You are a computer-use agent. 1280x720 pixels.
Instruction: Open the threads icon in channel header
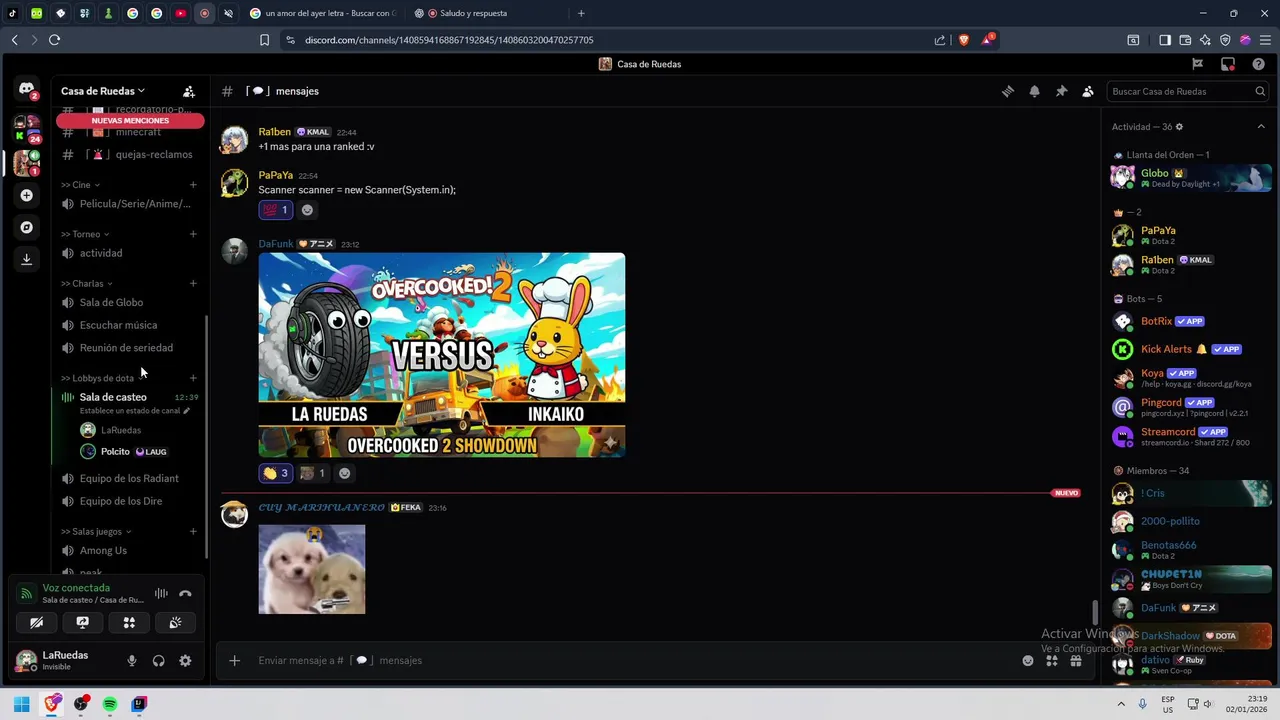click(1008, 91)
